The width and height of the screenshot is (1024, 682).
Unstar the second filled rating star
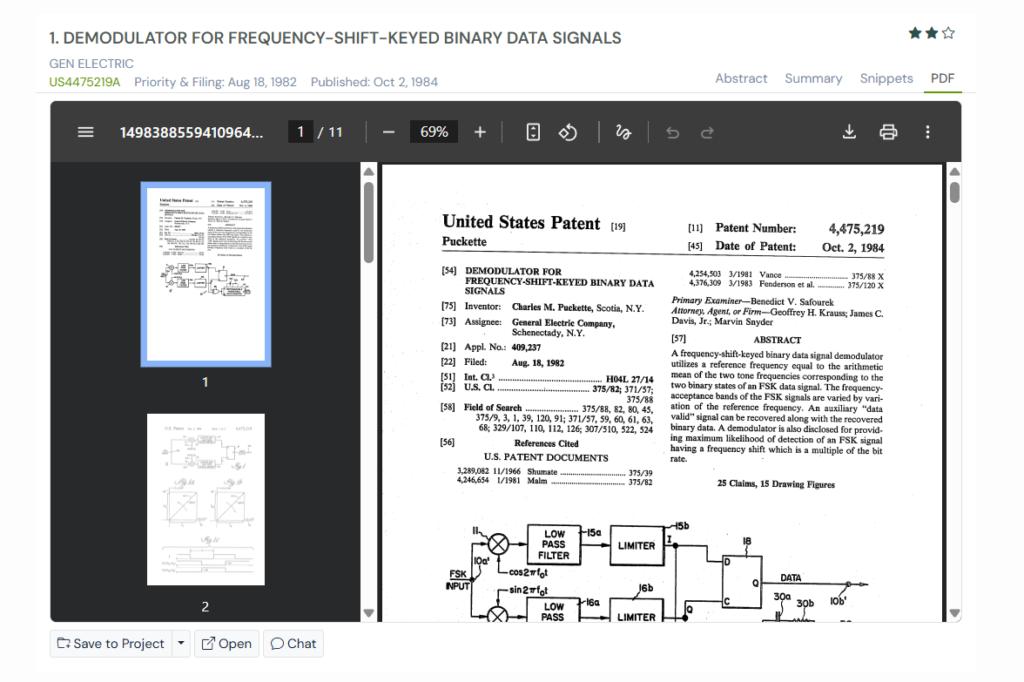pyautogui.click(x=931, y=32)
